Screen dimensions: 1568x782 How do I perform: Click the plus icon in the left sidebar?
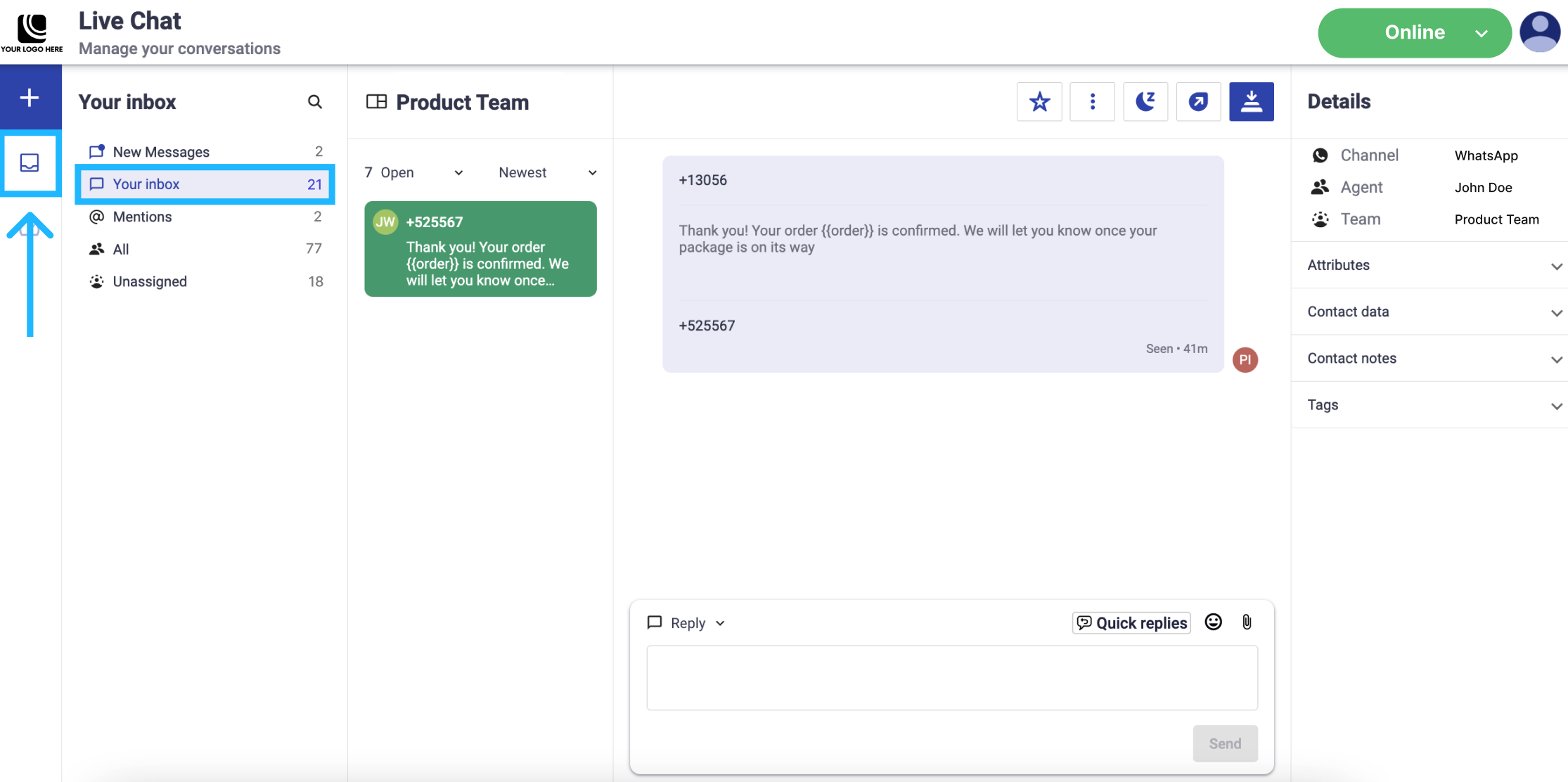[x=30, y=98]
